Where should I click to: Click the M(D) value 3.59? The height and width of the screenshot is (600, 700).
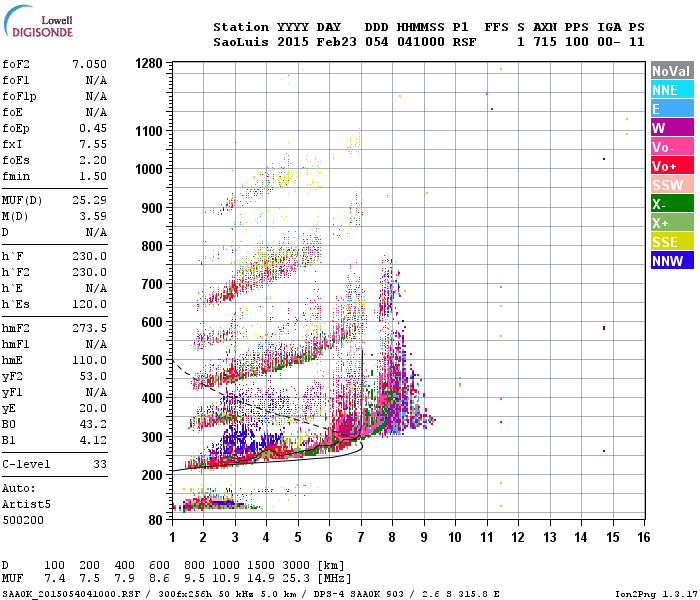tap(93, 216)
